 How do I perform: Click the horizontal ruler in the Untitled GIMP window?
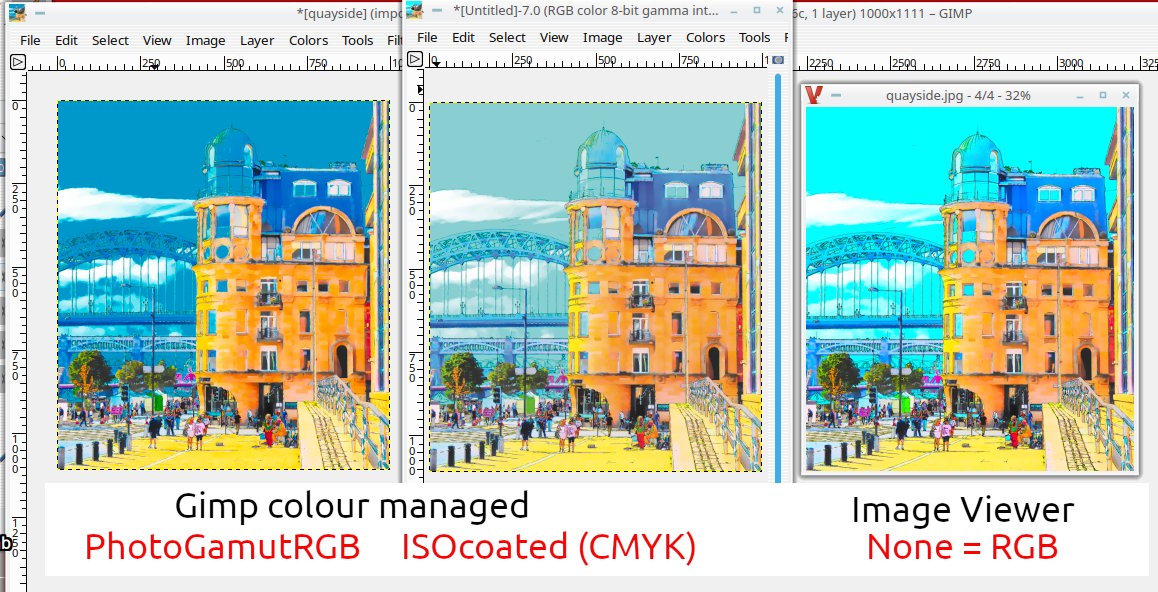click(597, 61)
